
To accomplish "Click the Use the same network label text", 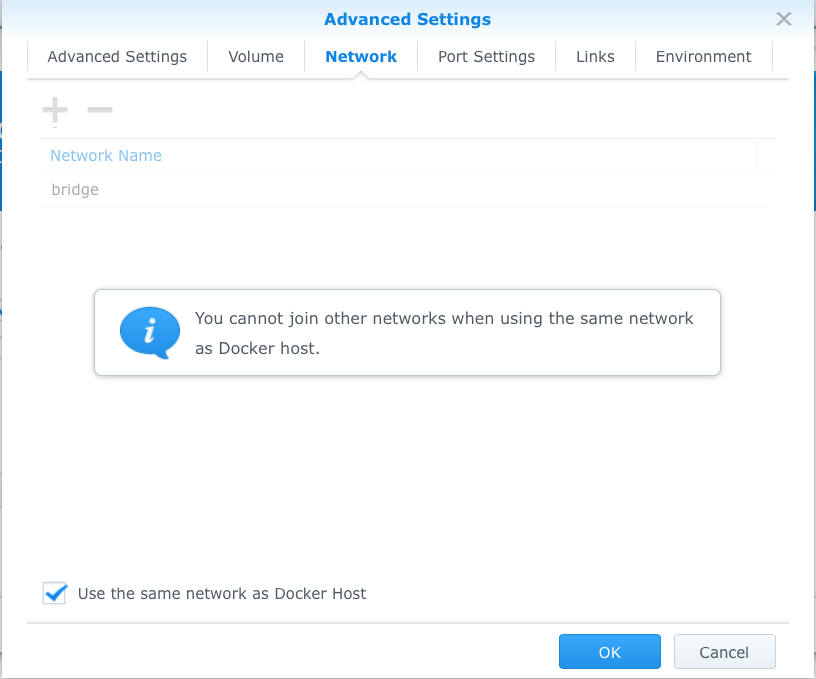I will [x=222, y=594].
